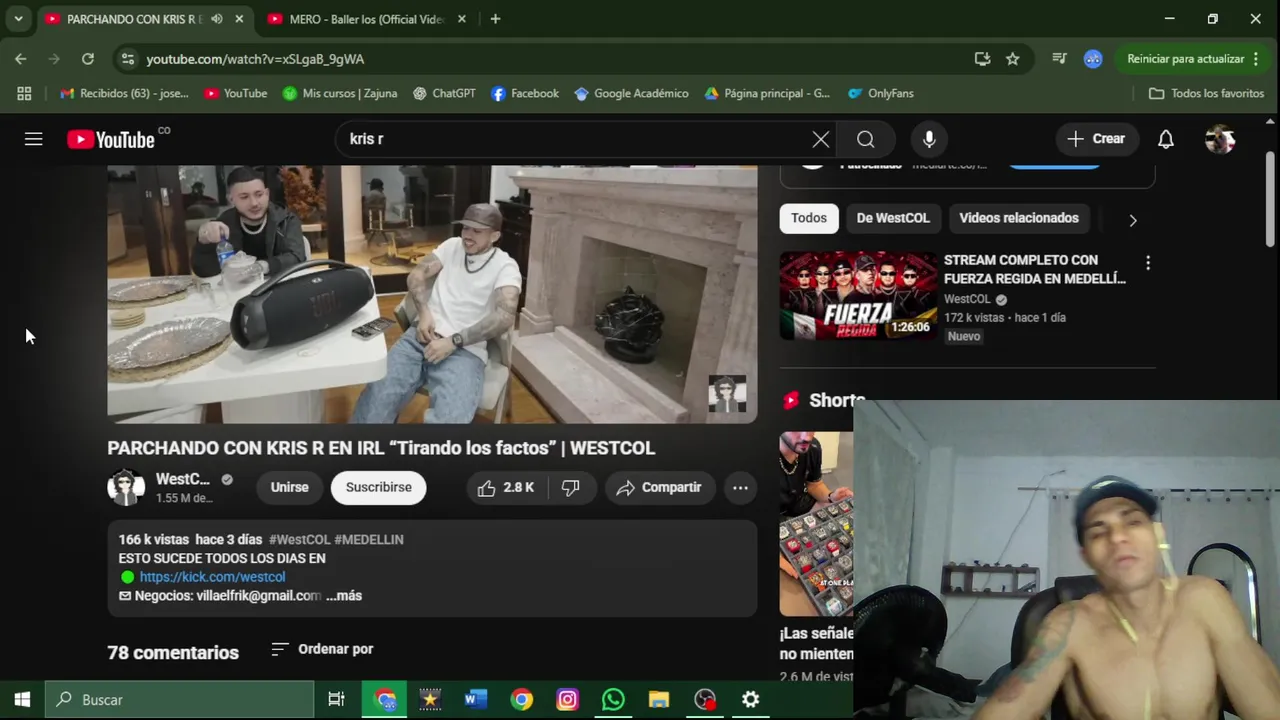
Task: Open the media controls icon in Chrome toolbar
Action: (1059, 59)
